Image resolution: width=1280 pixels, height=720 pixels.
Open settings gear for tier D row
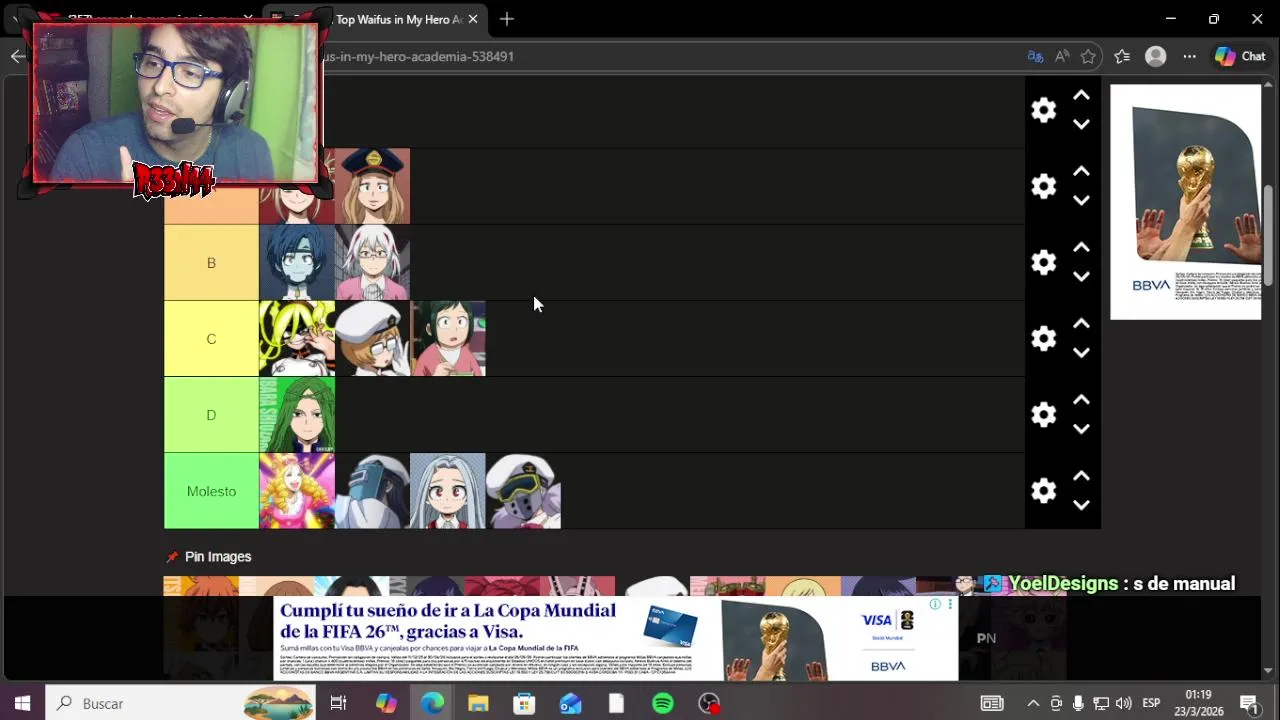1043,414
